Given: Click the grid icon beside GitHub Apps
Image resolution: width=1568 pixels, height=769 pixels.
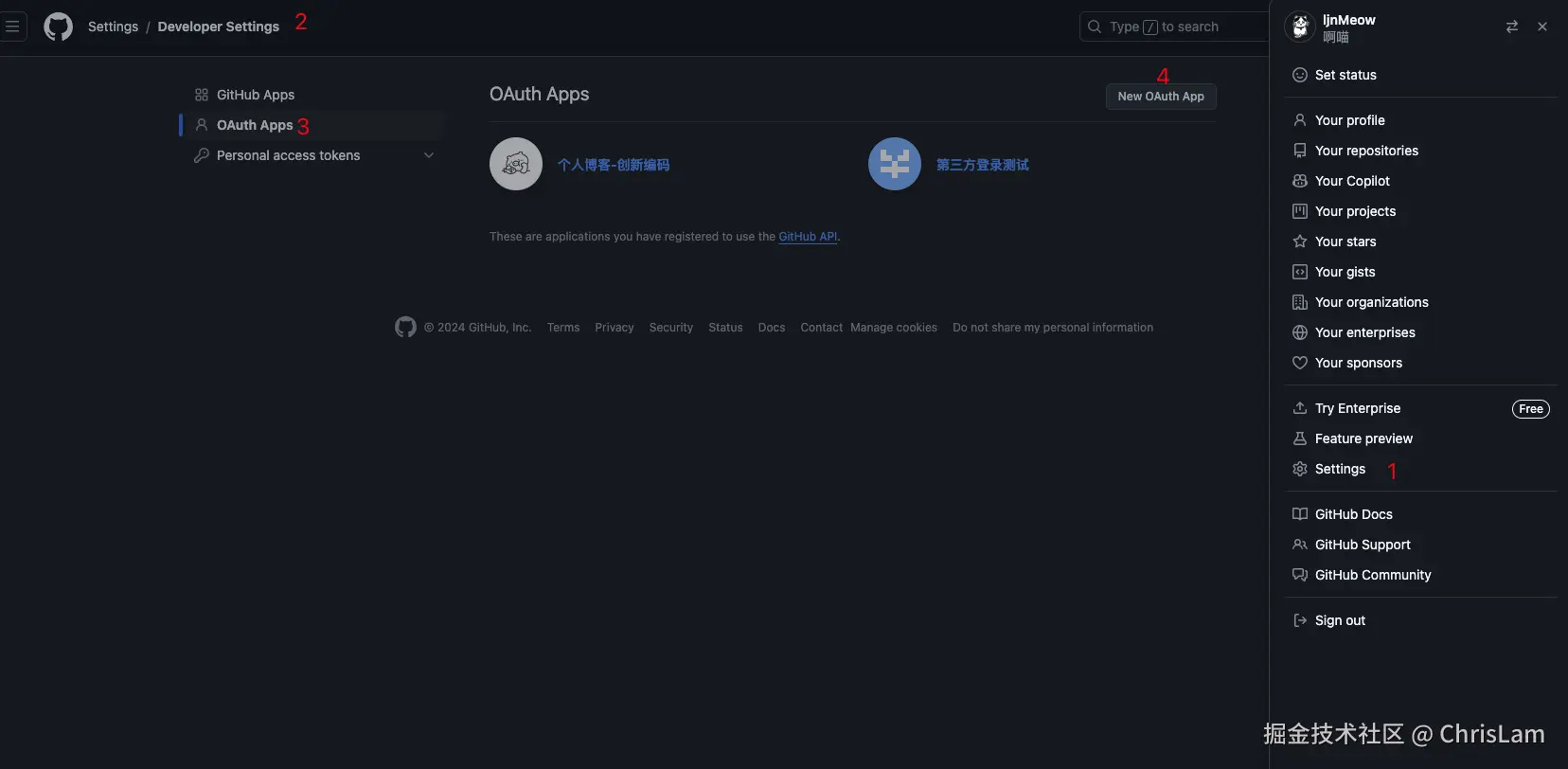Looking at the screenshot, I should [x=202, y=95].
